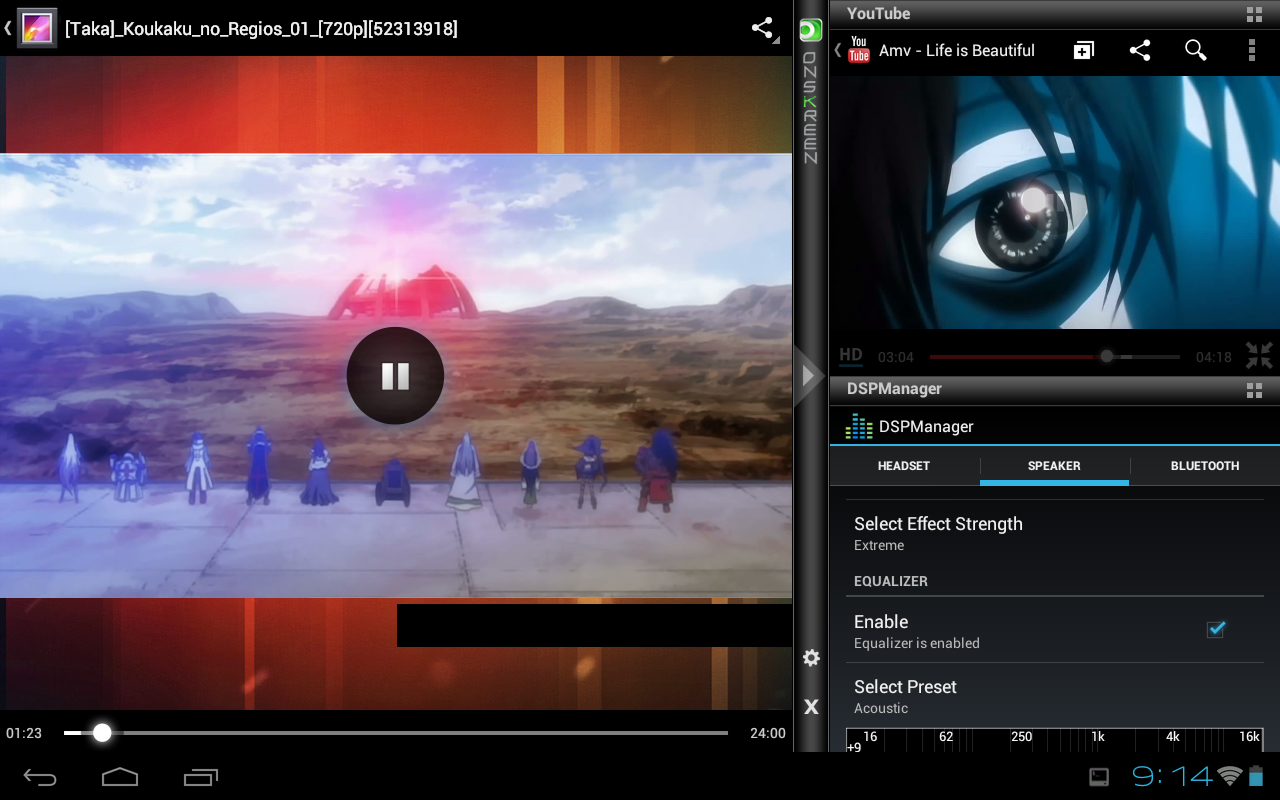Switch to the Speaker tab
The height and width of the screenshot is (800, 1280).
[x=1054, y=466]
